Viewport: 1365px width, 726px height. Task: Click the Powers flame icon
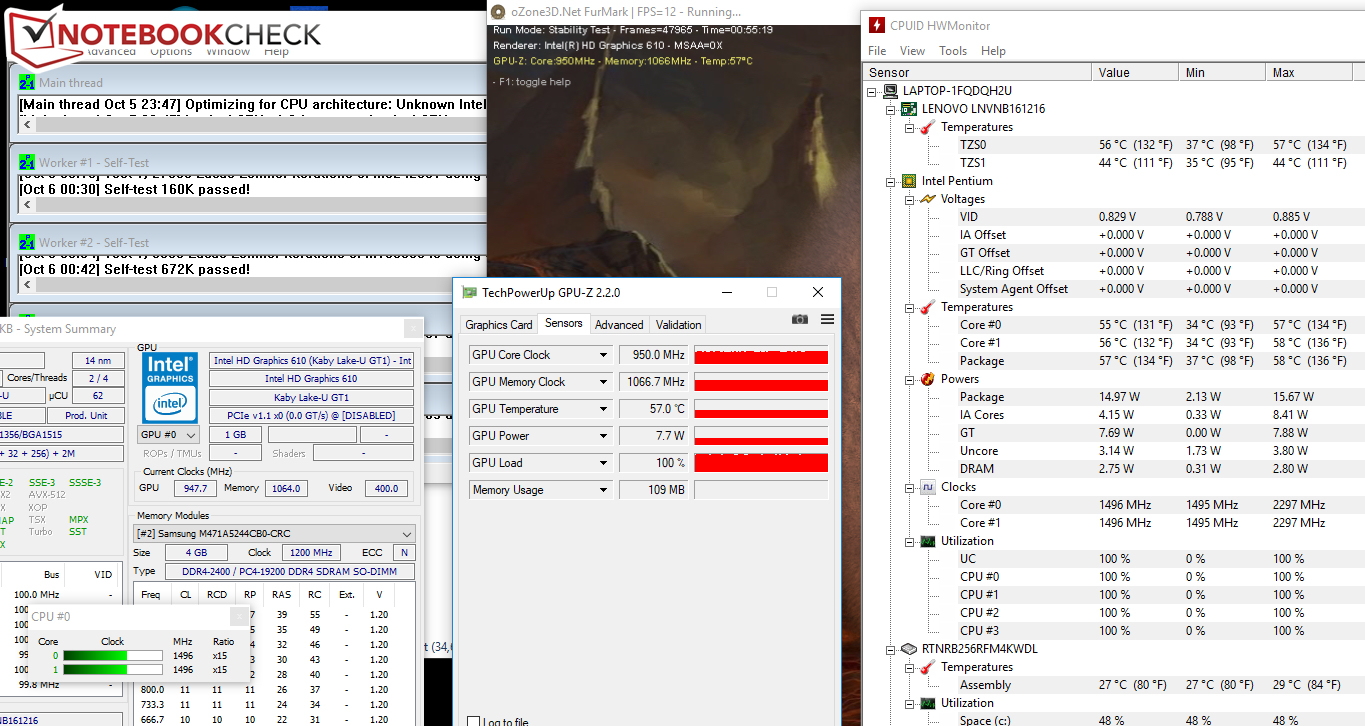(x=927, y=379)
